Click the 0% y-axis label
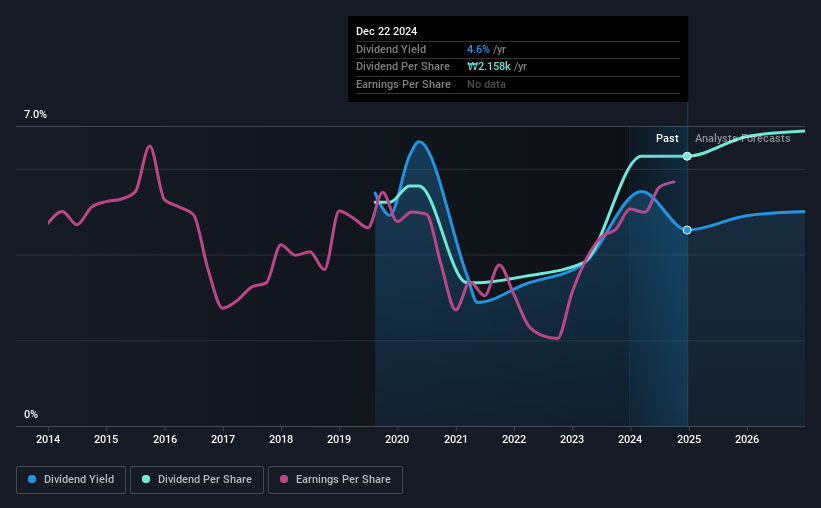The width and height of the screenshot is (821, 508). pyautogui.click(x=31, y=414)
